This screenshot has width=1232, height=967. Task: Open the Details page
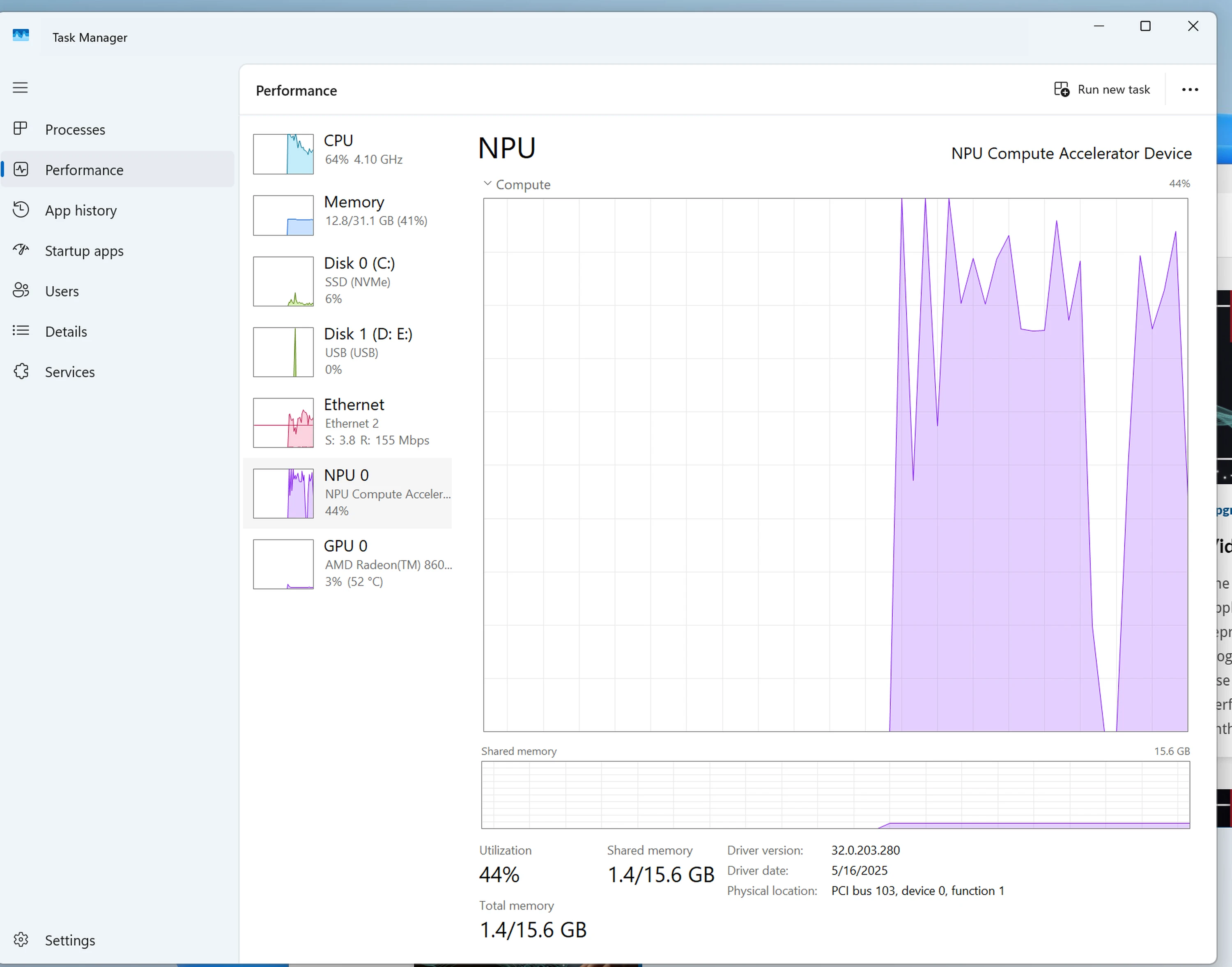[66, 331]
